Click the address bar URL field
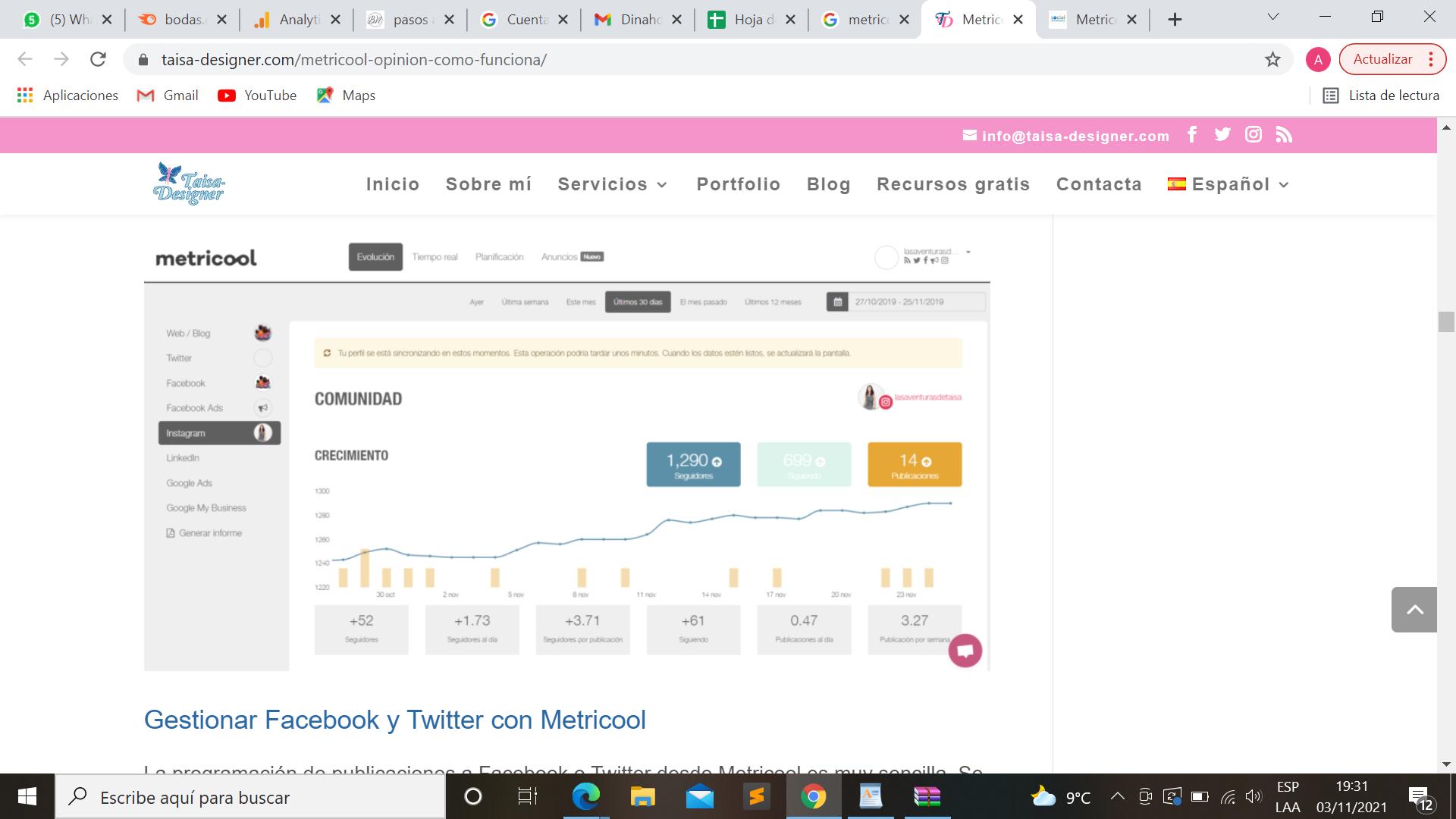The height and width of the screenshot is (819, 1456). click(x=682, y=59)
